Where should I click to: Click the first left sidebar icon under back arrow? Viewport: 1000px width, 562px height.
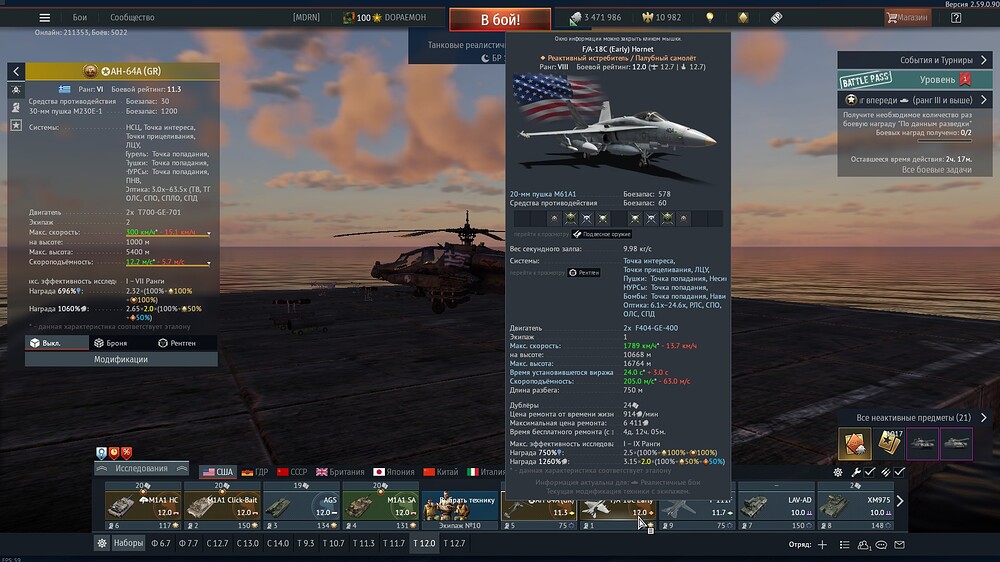tap(16, 90)
